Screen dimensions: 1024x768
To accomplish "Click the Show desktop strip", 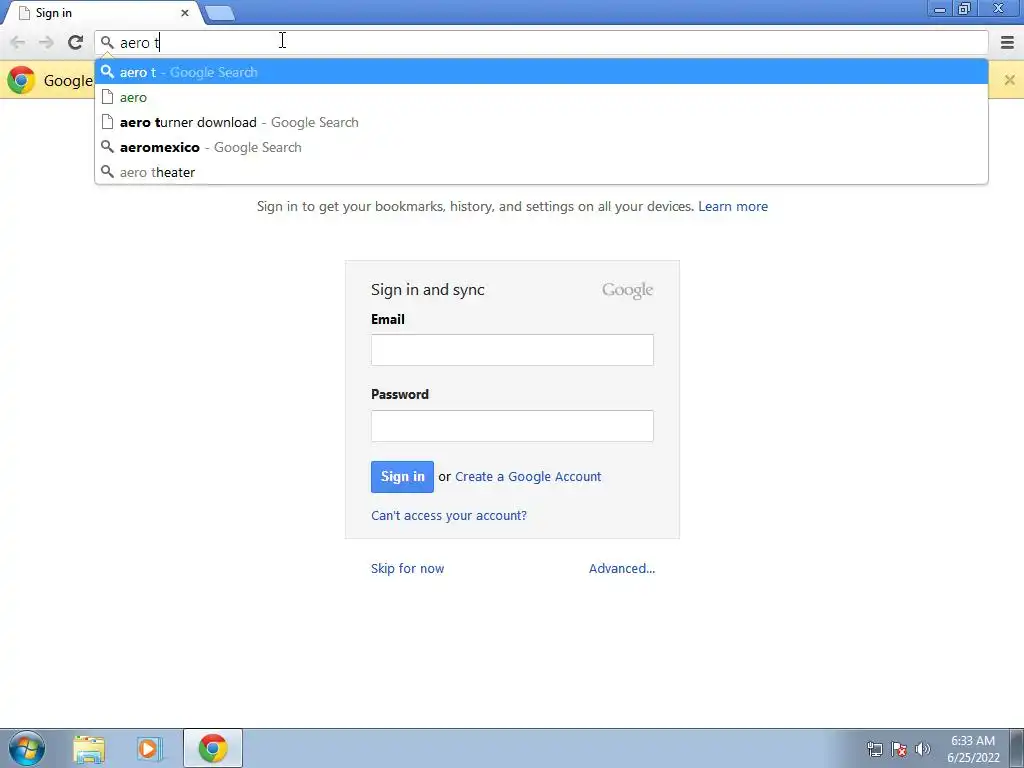I will (1017, 748).
